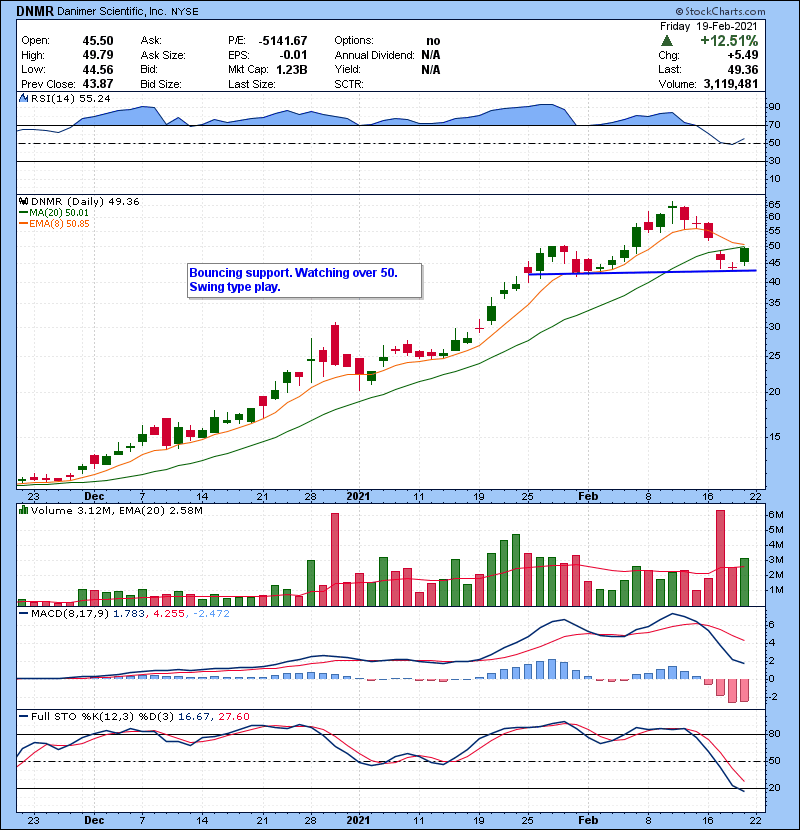Click the Chg value +5.49

click(x=743, y=55)
